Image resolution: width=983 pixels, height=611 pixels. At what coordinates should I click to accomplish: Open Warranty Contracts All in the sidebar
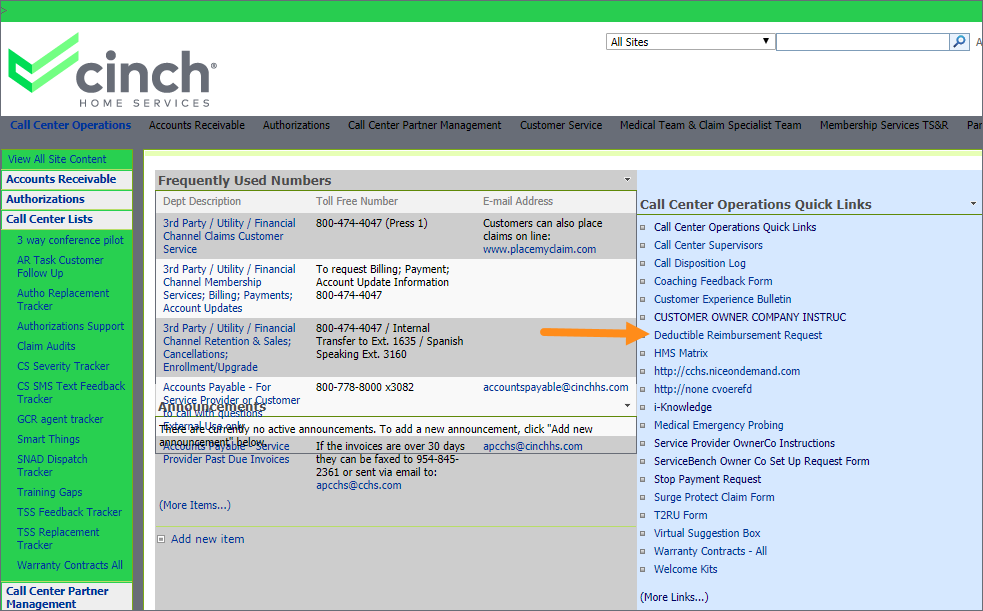(x=70, y=565)
